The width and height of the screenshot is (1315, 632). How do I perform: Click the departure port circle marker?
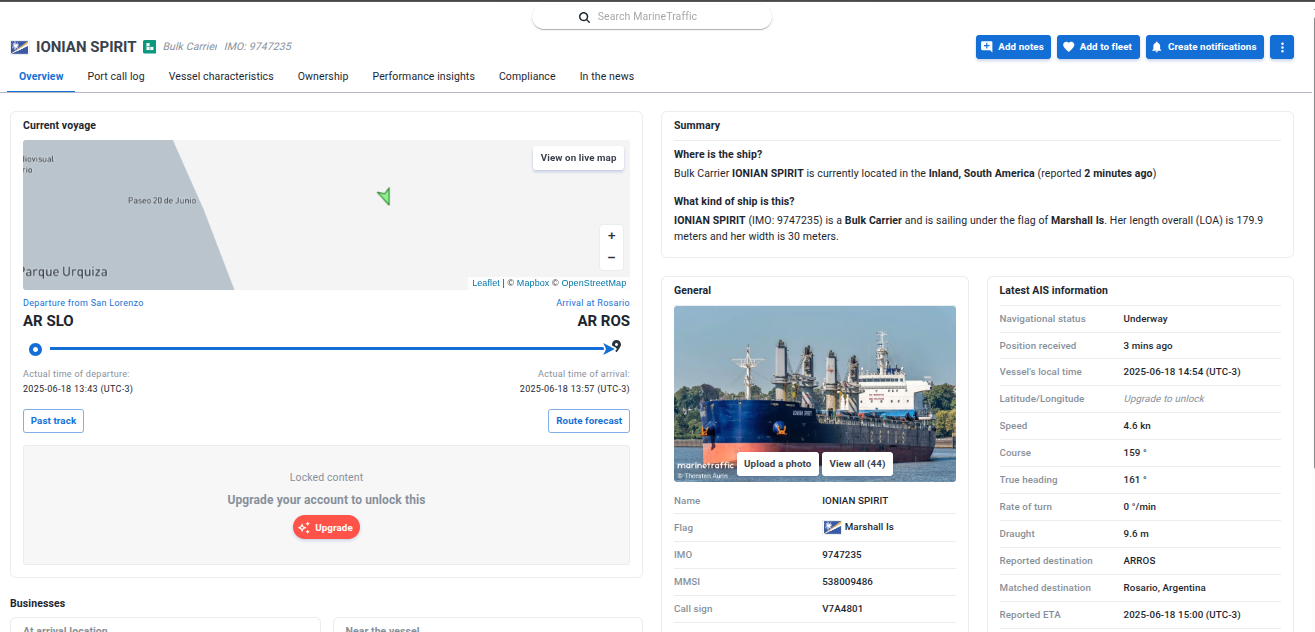(x=36, y=349)
